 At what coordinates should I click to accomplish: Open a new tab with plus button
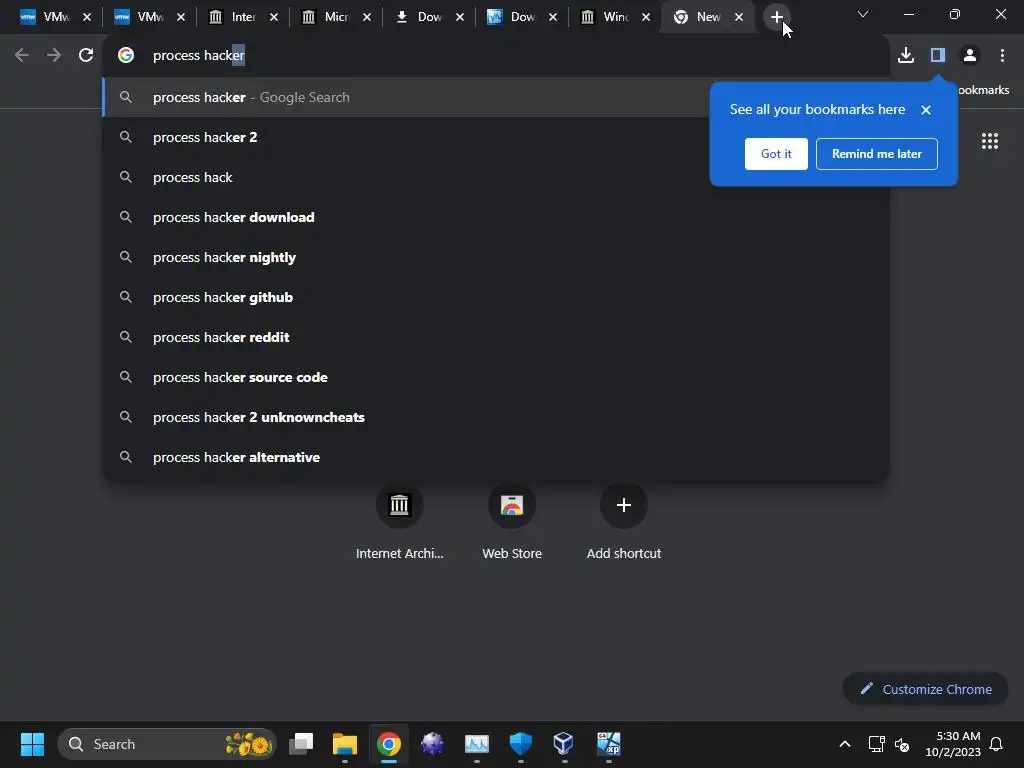pos(776,18)
